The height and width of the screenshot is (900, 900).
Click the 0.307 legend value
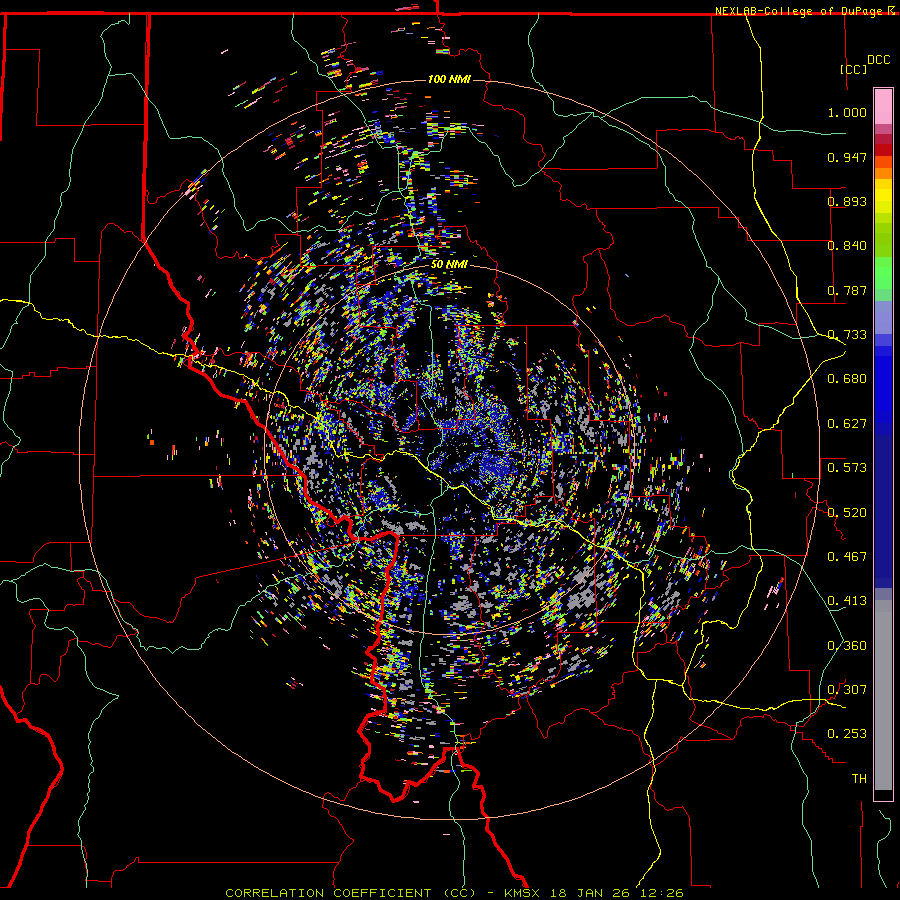[847, 690]
